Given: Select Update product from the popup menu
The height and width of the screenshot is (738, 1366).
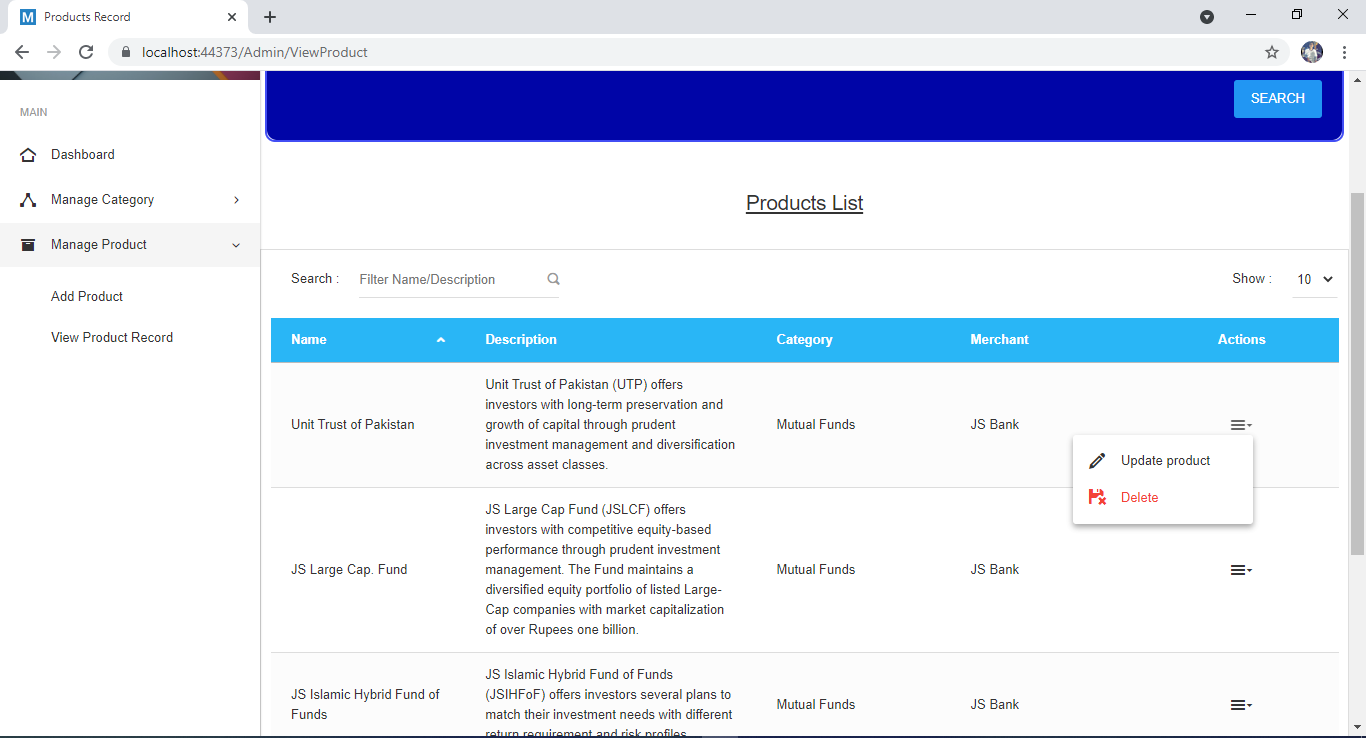Looking at the screenshot, I should point(1163,461).
